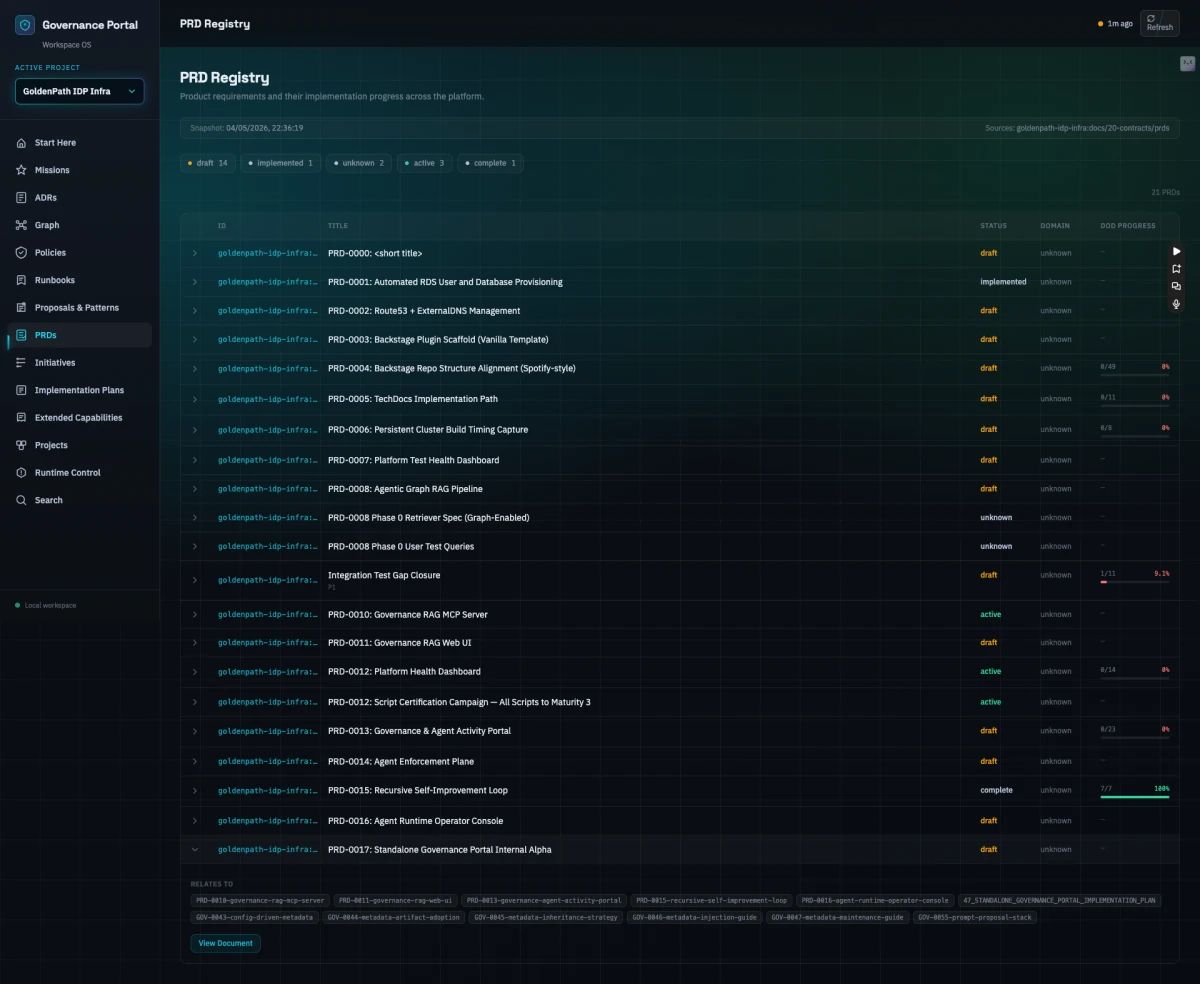Click the Local workspace status text
This screenshot has height=984, width=1200.
pyautogui.click(x=50, y=606)
